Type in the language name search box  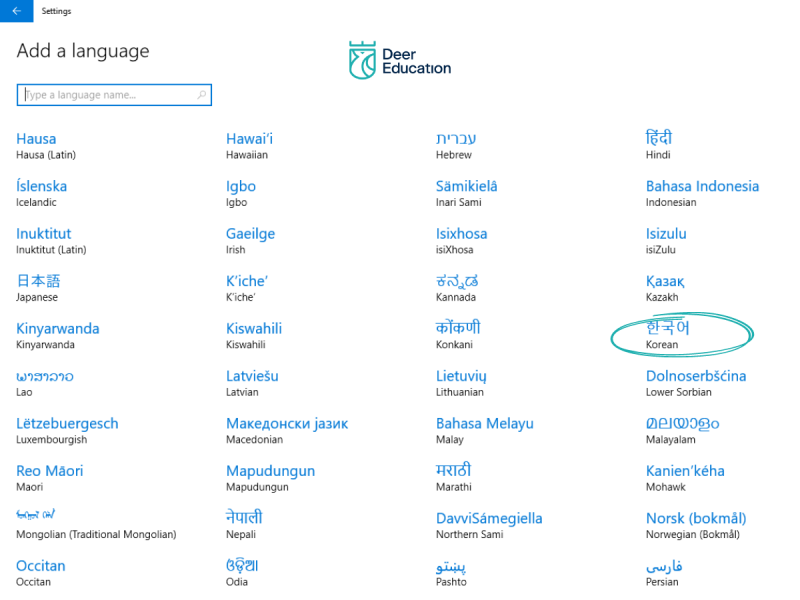tap(105, 95)
